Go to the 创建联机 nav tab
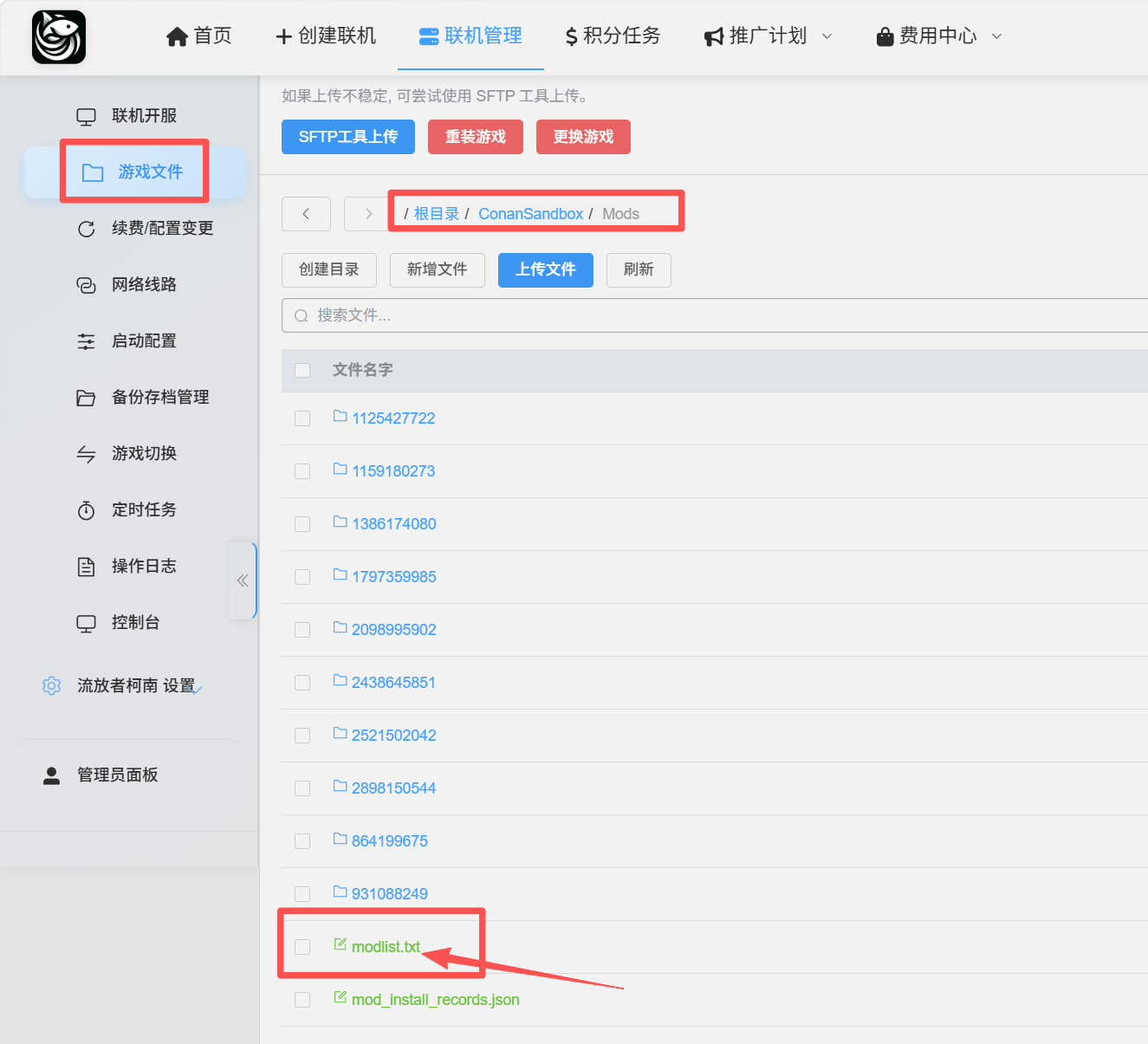Screen dimensions: 1148x1044 click(x=326, y=36)
